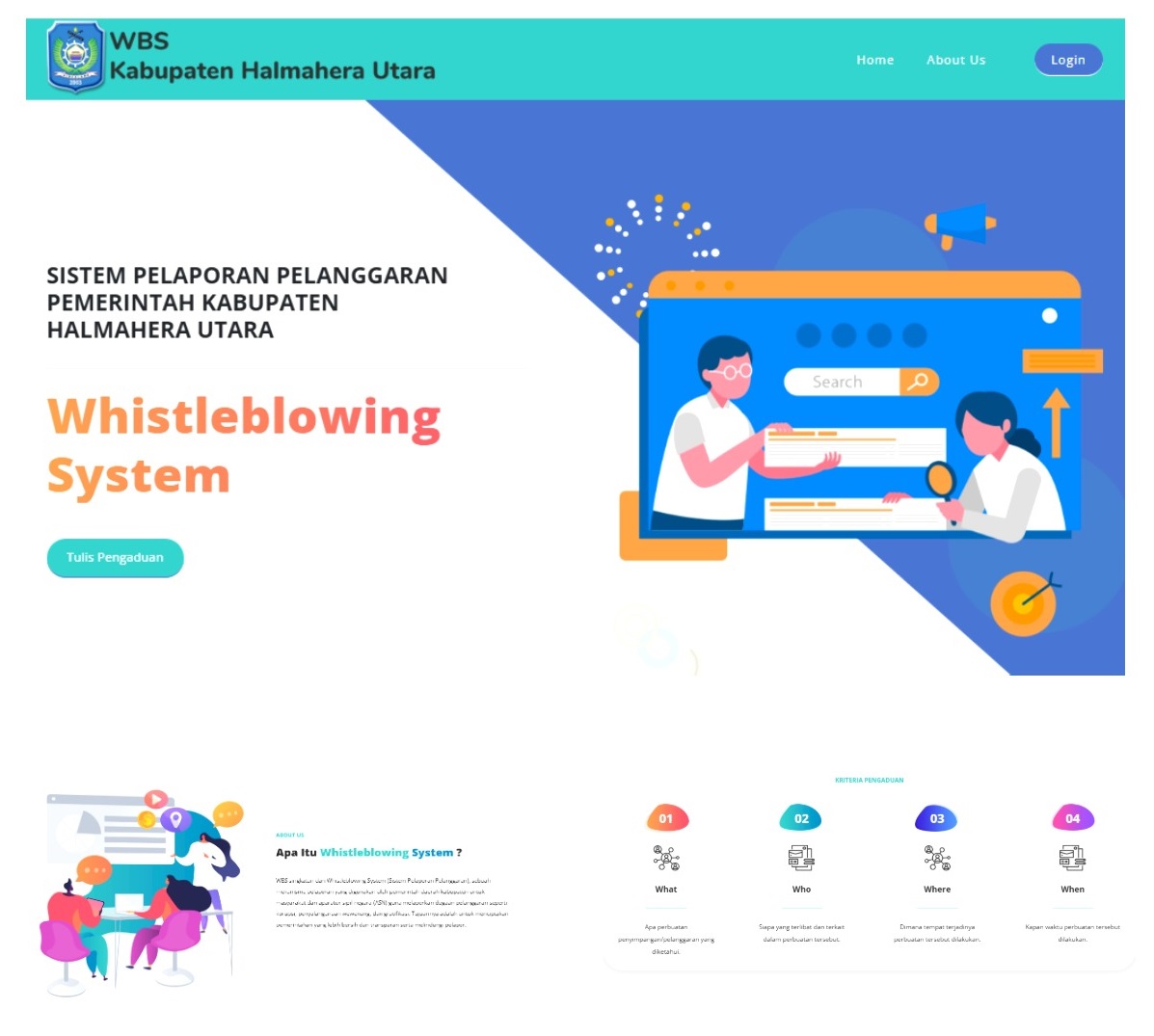Click the Halmahera Utara regency crest logo
Viewport: 1154px width, 1036px height.
(75, 58)
